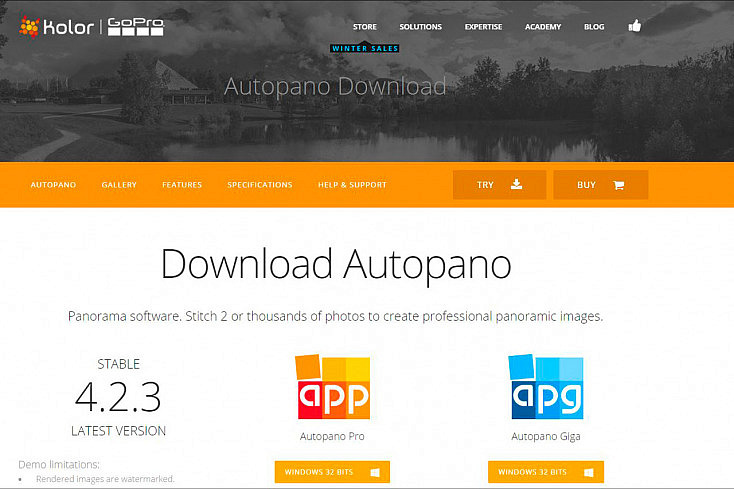This screenshot has width=734, height=489.
Task: Click the Download Autopano heading
Action: (336, 264)
